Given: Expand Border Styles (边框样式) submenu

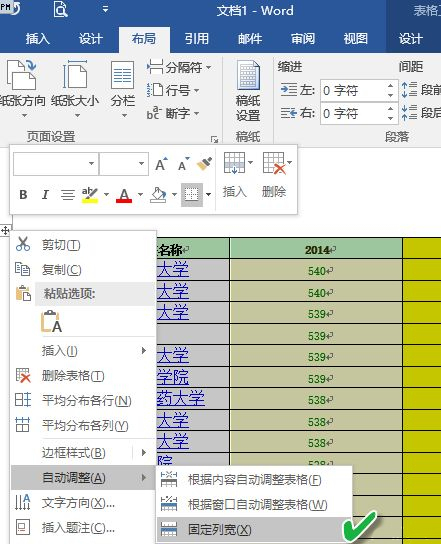Looking at the screenshot, I should tap(83, 453).
